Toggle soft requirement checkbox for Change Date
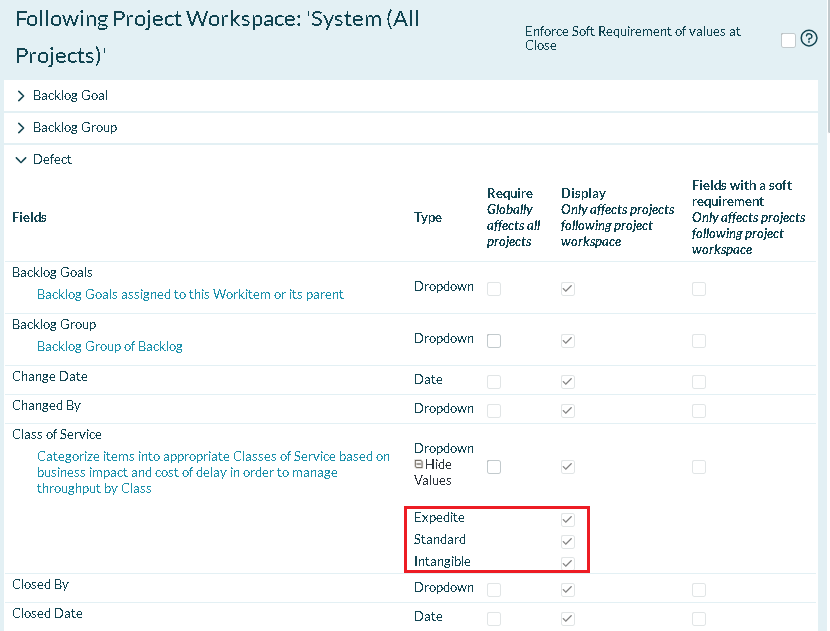The height and width of the screenshot is (631, 830). [699, 381]
